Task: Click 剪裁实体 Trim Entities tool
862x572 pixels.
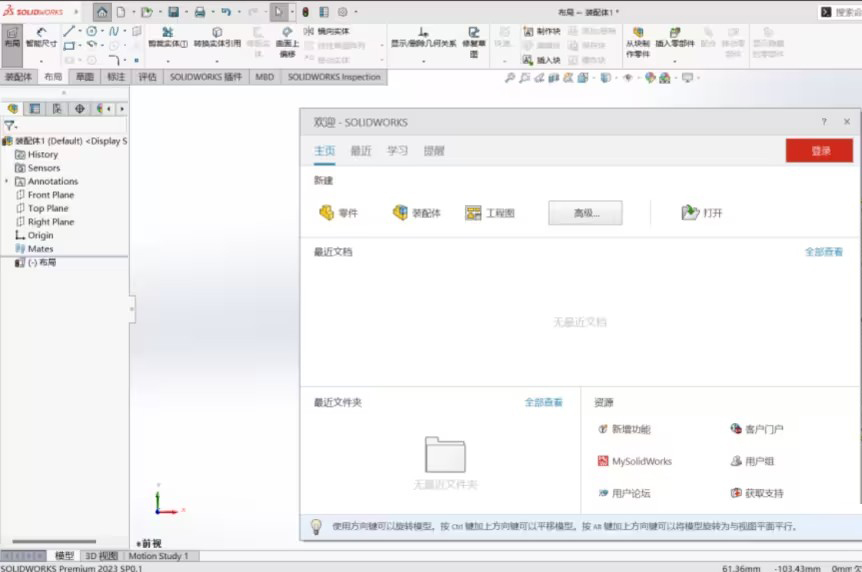Action: click(168, 37)
